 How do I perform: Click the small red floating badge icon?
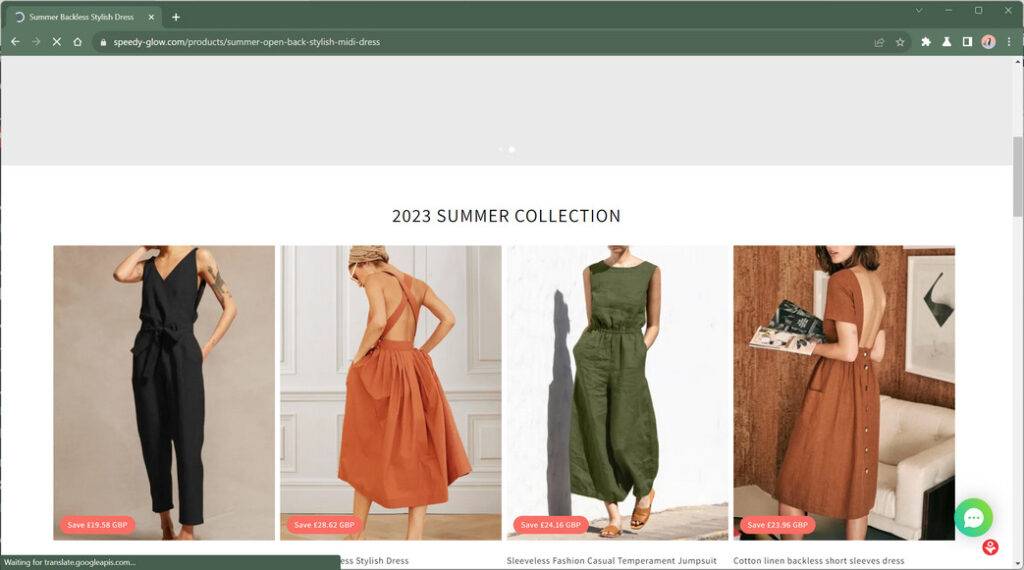pyautogui.click(x=990, y=547)
